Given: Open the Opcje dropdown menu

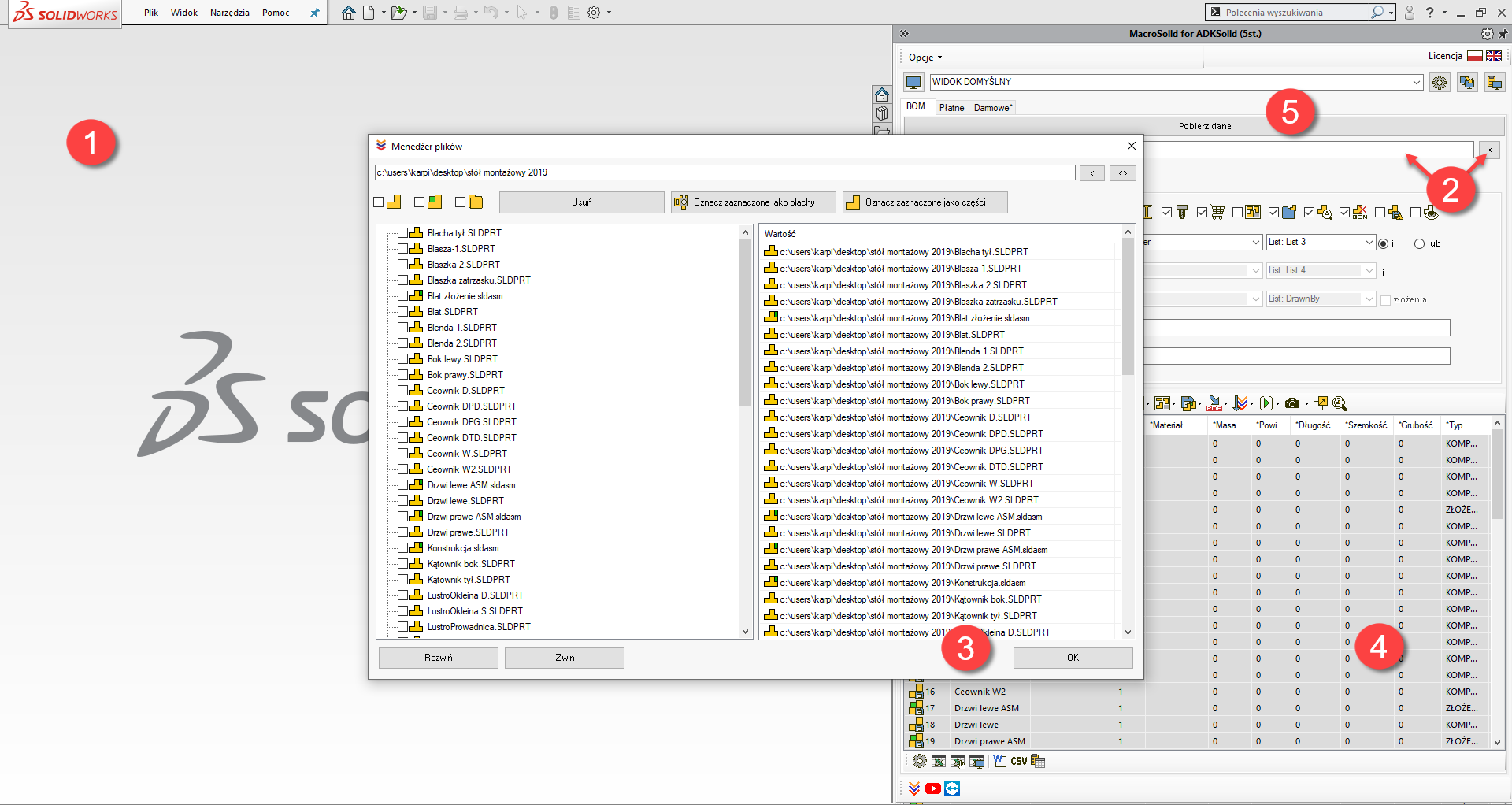Looking at the screenshot, I should point(925,57).
